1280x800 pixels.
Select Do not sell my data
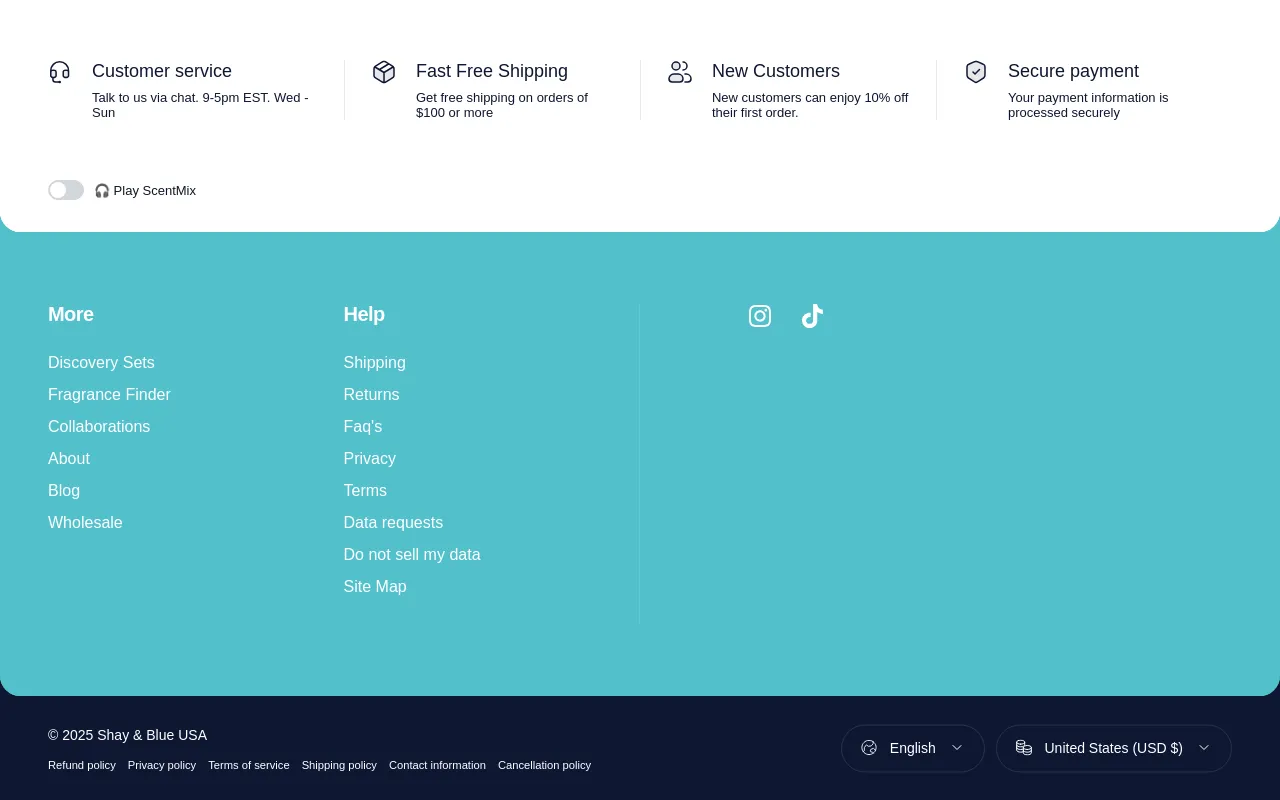coord(412,555)
